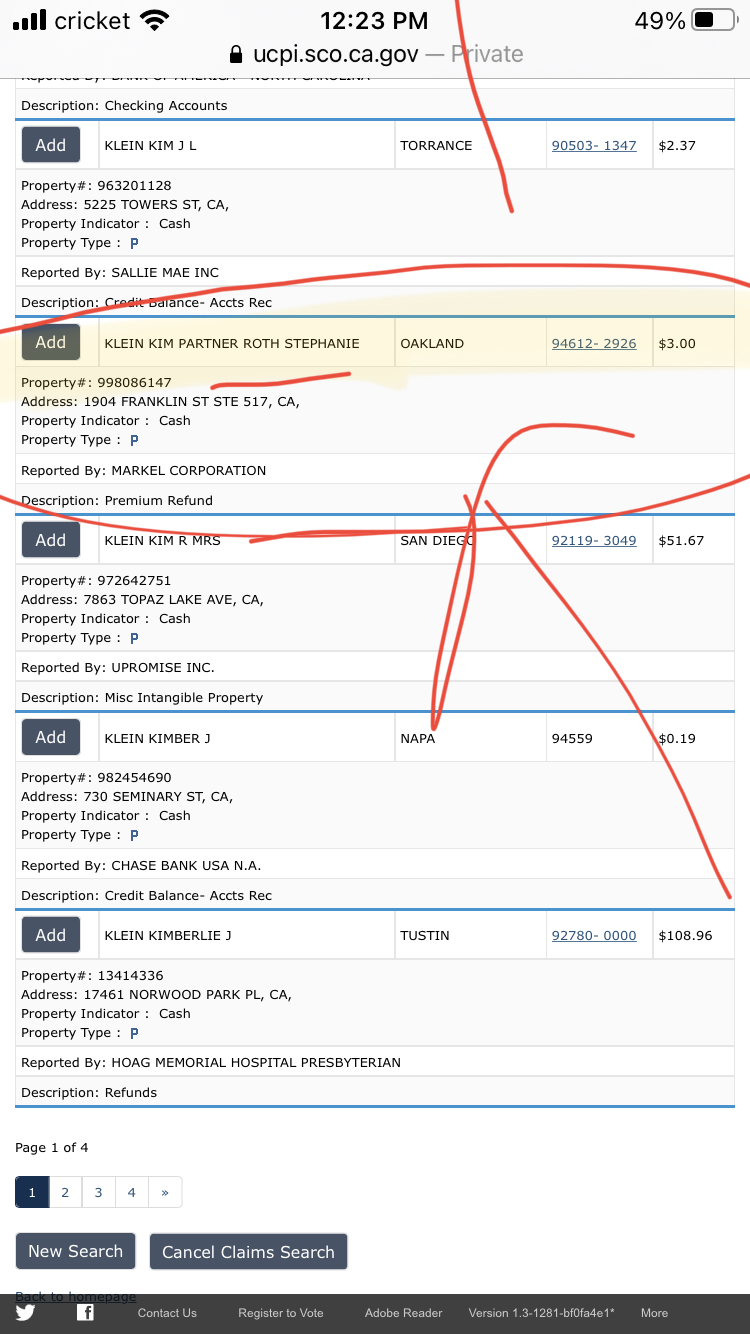Select Reported By: CHASE BANK USA N.A.
The height and width of the screenshot is (1334, 750).
tap(141, 866)
